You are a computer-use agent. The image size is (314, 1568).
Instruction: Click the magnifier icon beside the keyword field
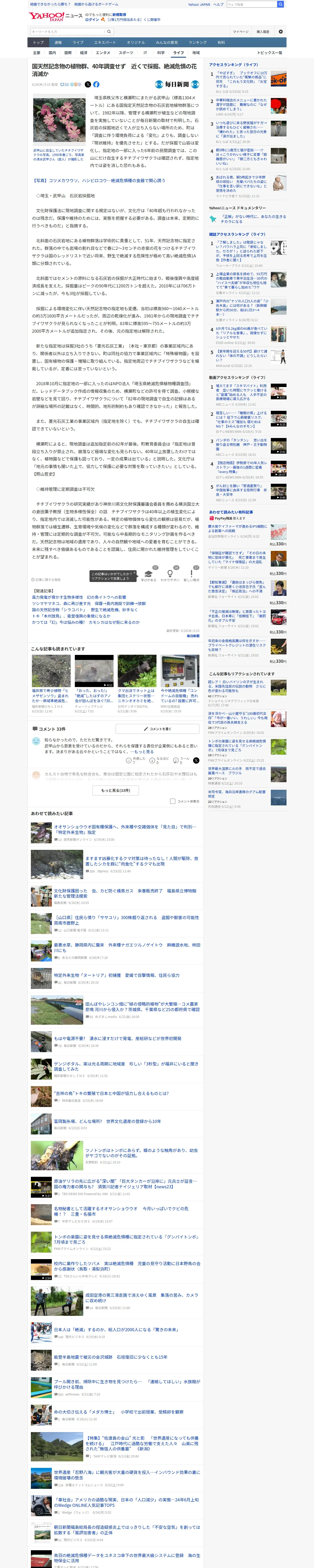tap(109, 32)
